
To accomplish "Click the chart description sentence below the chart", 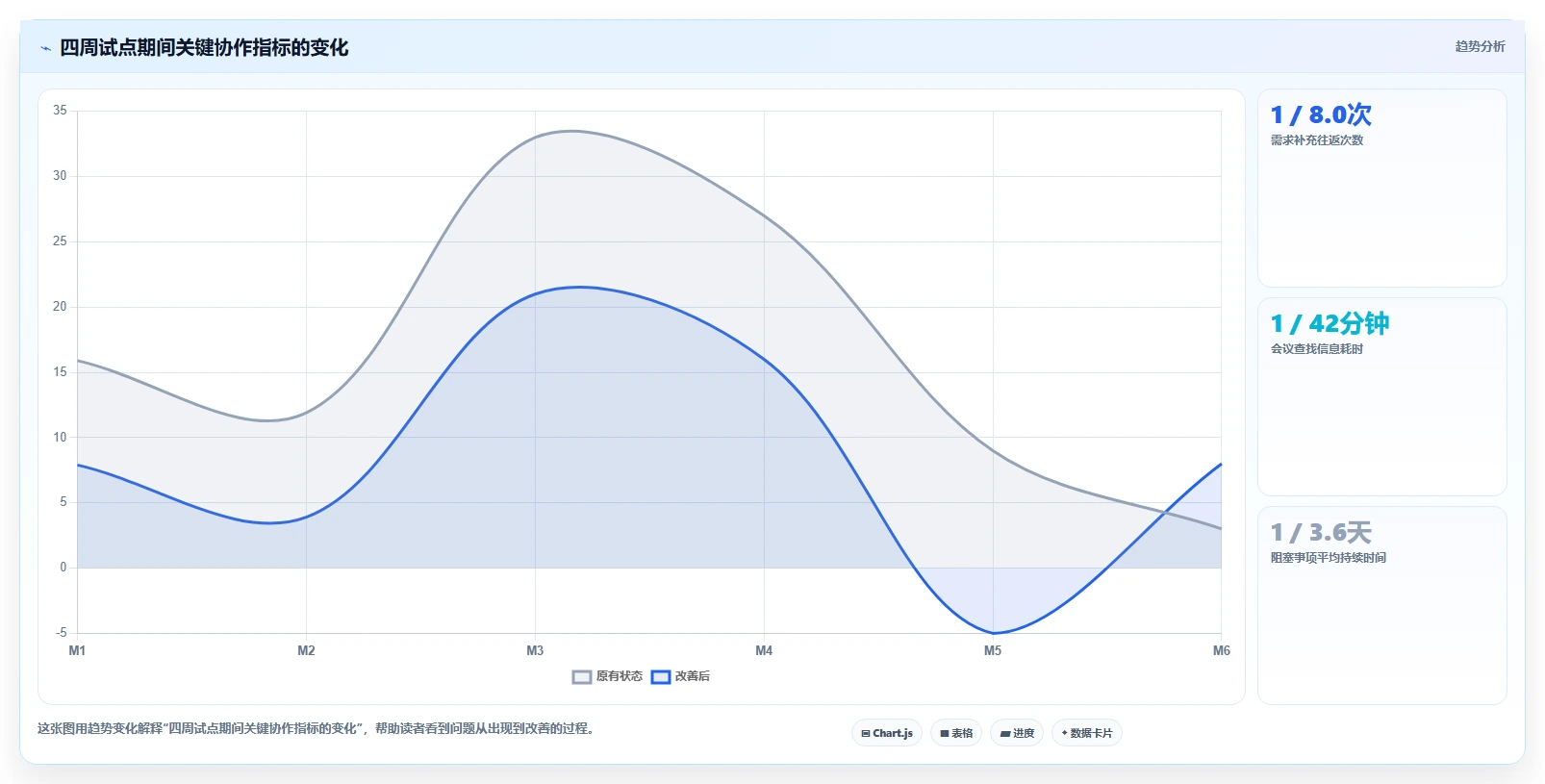I will click(317, 728).
